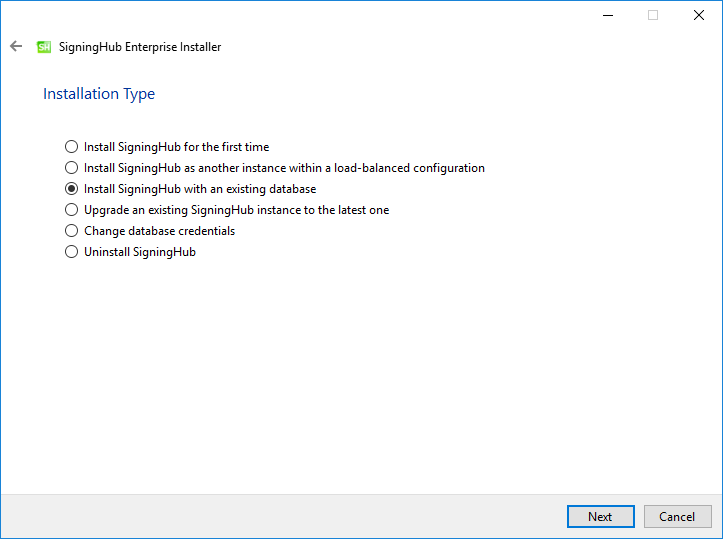Click 'Install SigningHub for the first time' label text
Image resolution: width=723 pixels, height=539 pixels.
click(177, 147)
